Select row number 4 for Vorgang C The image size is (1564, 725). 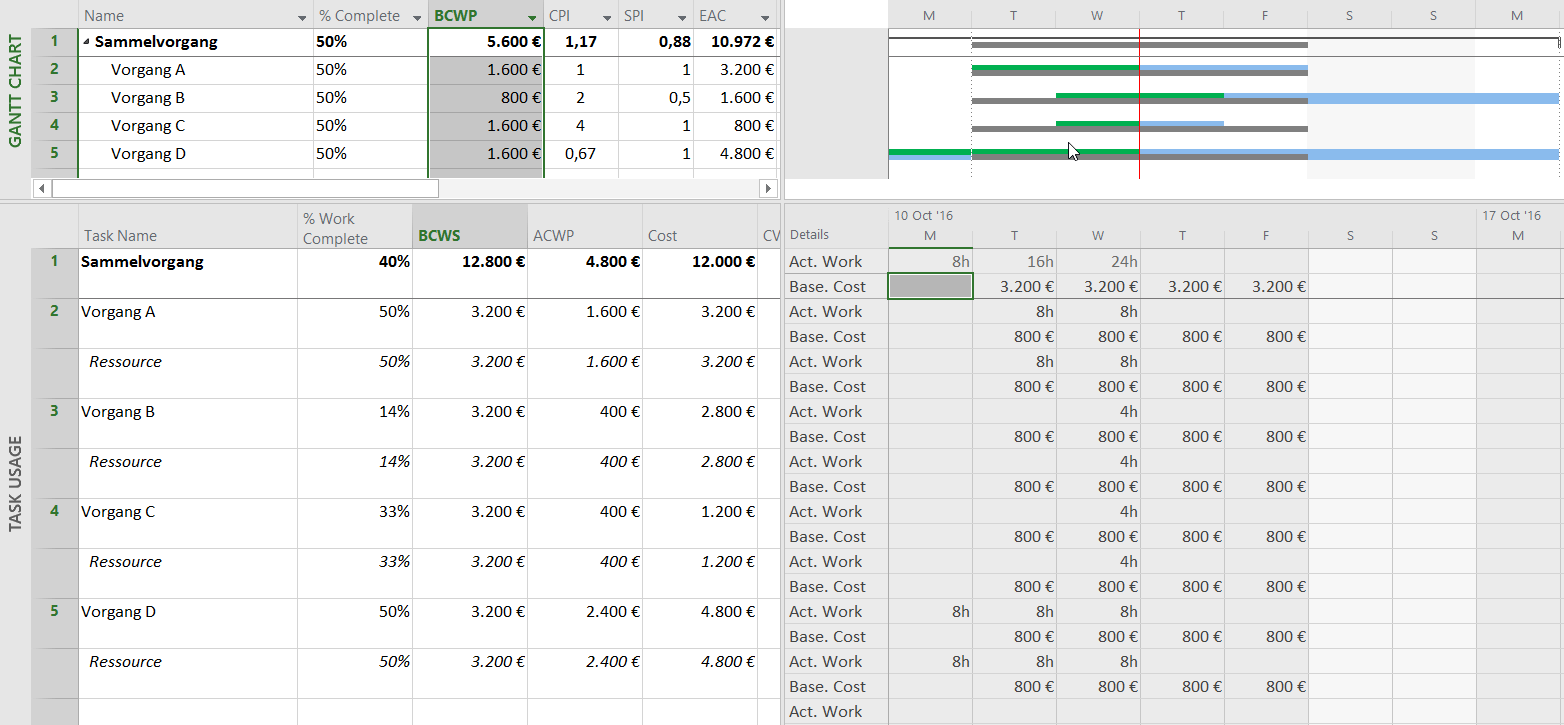coord(56,125)
